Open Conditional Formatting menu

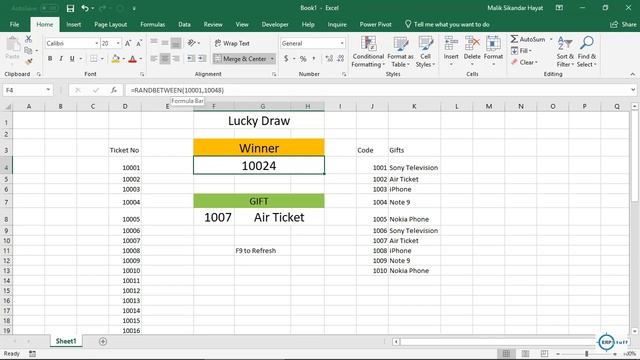pyautogui.click(x=368, y=51)
